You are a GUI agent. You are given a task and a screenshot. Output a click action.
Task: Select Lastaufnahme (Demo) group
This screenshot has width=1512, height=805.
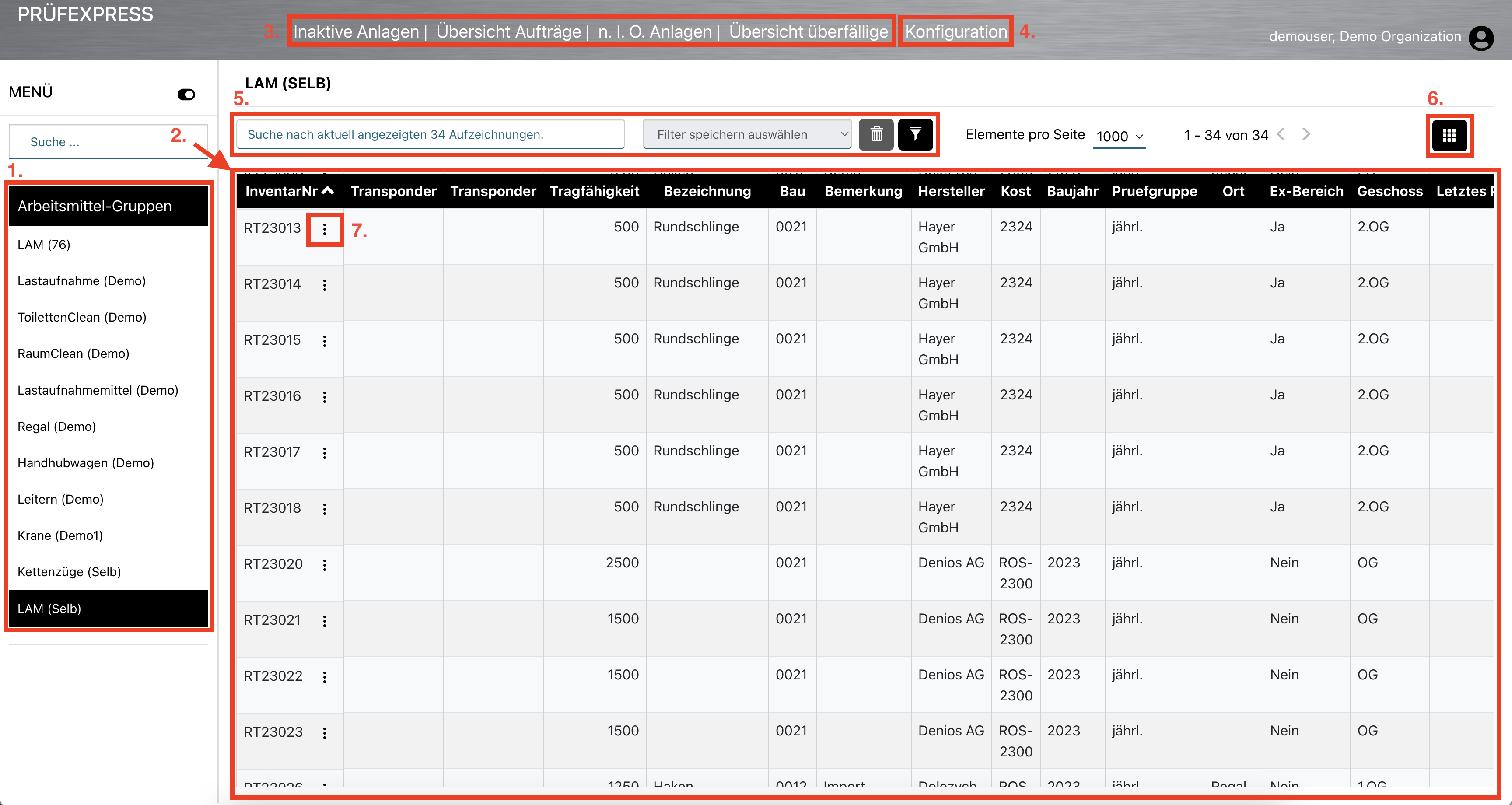click(108, 281)
